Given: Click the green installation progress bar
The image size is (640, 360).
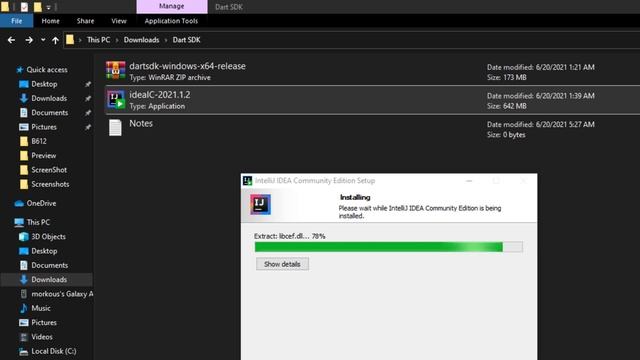Looking at the screenshot, I should click(389, 247).
